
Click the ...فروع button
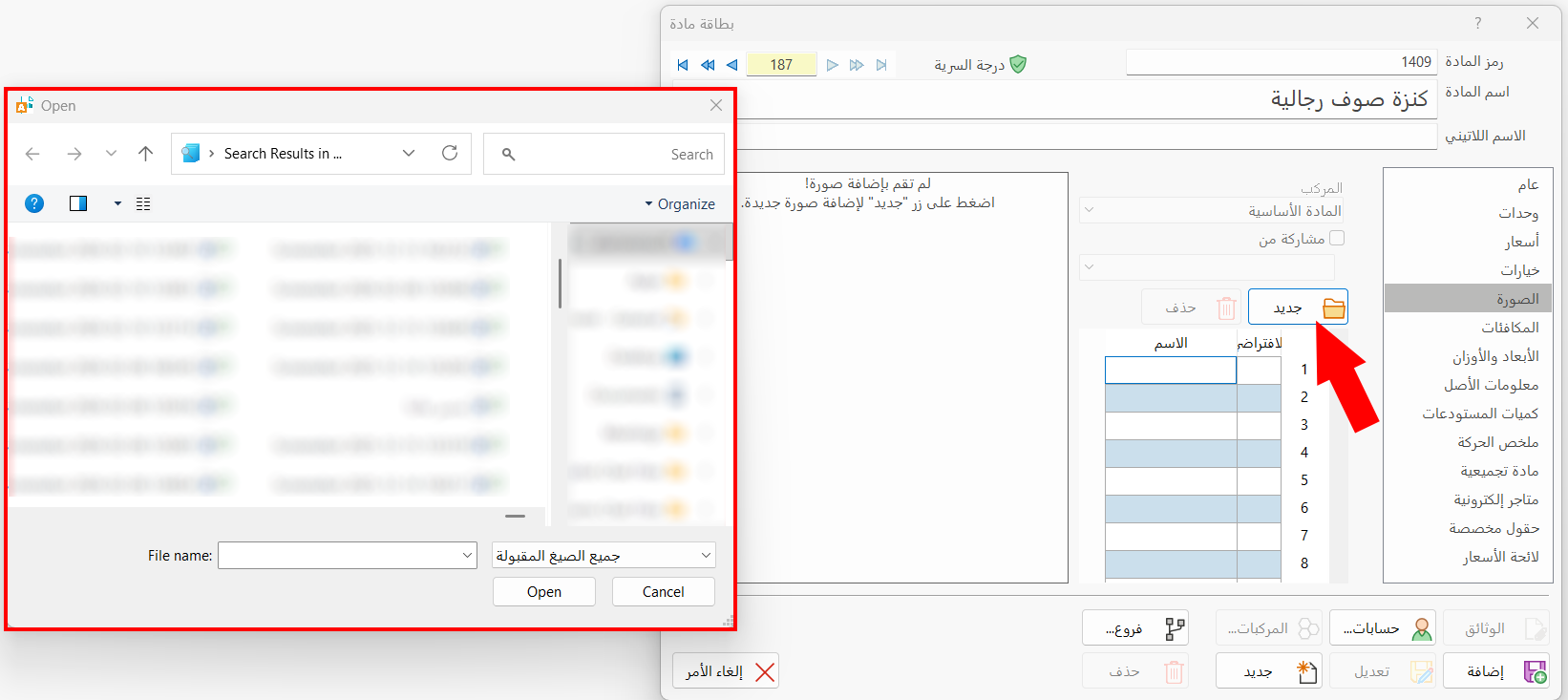(x=1135, y=628)
